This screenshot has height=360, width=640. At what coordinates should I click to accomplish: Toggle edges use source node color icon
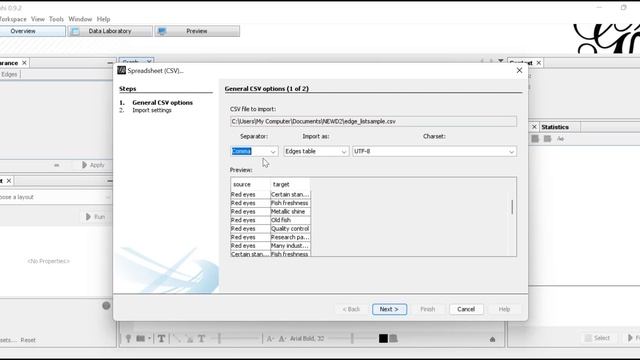tap(189, 338)
